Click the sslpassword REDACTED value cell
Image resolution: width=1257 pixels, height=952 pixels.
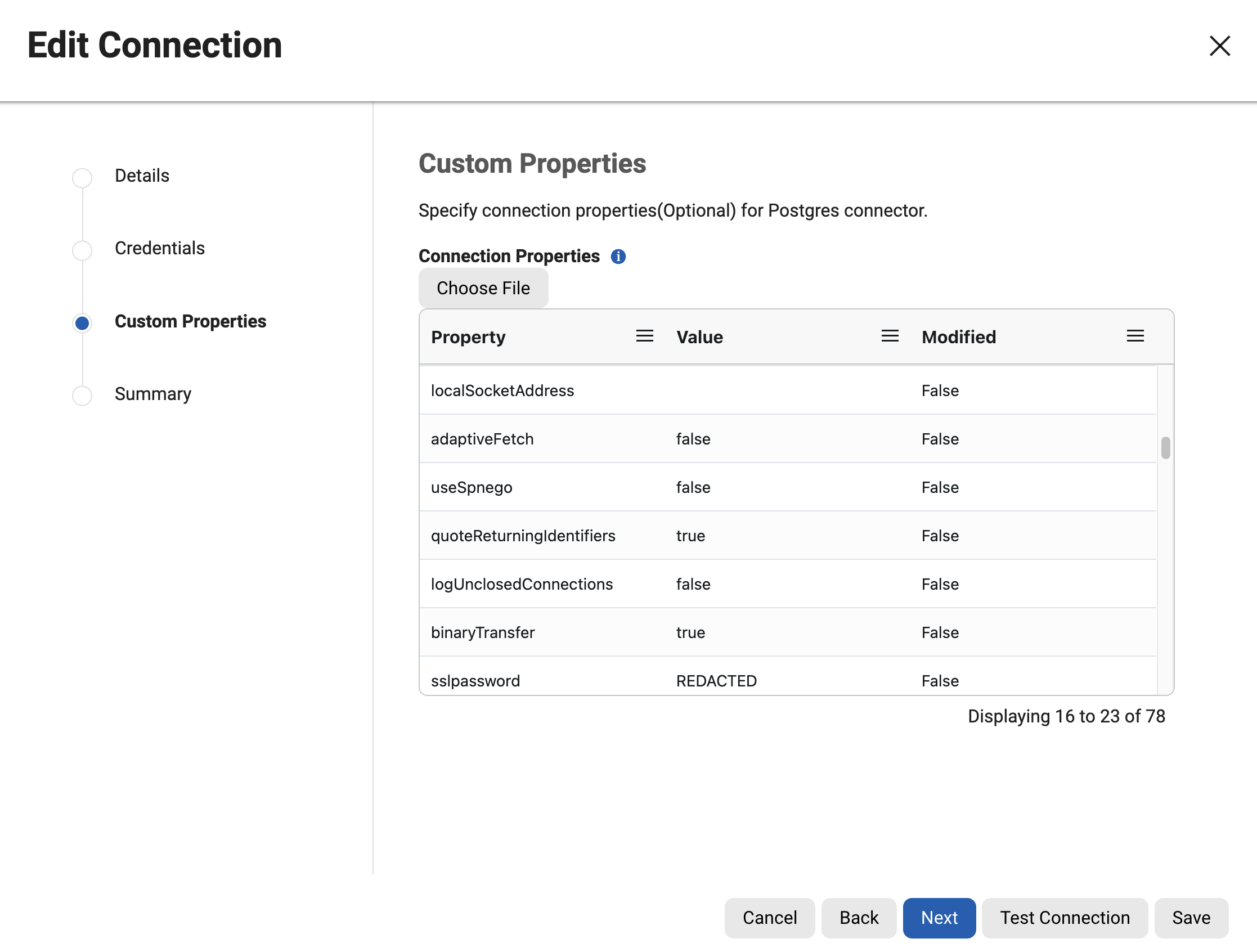(716, 680)
